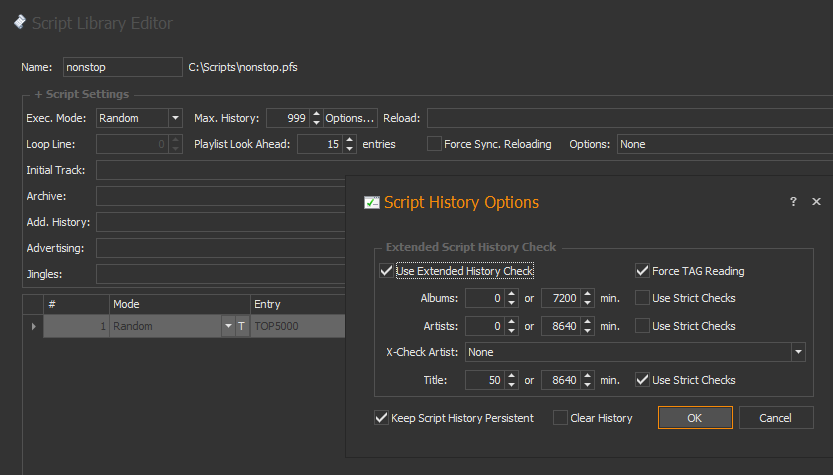
Task: Click the TOP5000 entry cell
Action: 298,326
